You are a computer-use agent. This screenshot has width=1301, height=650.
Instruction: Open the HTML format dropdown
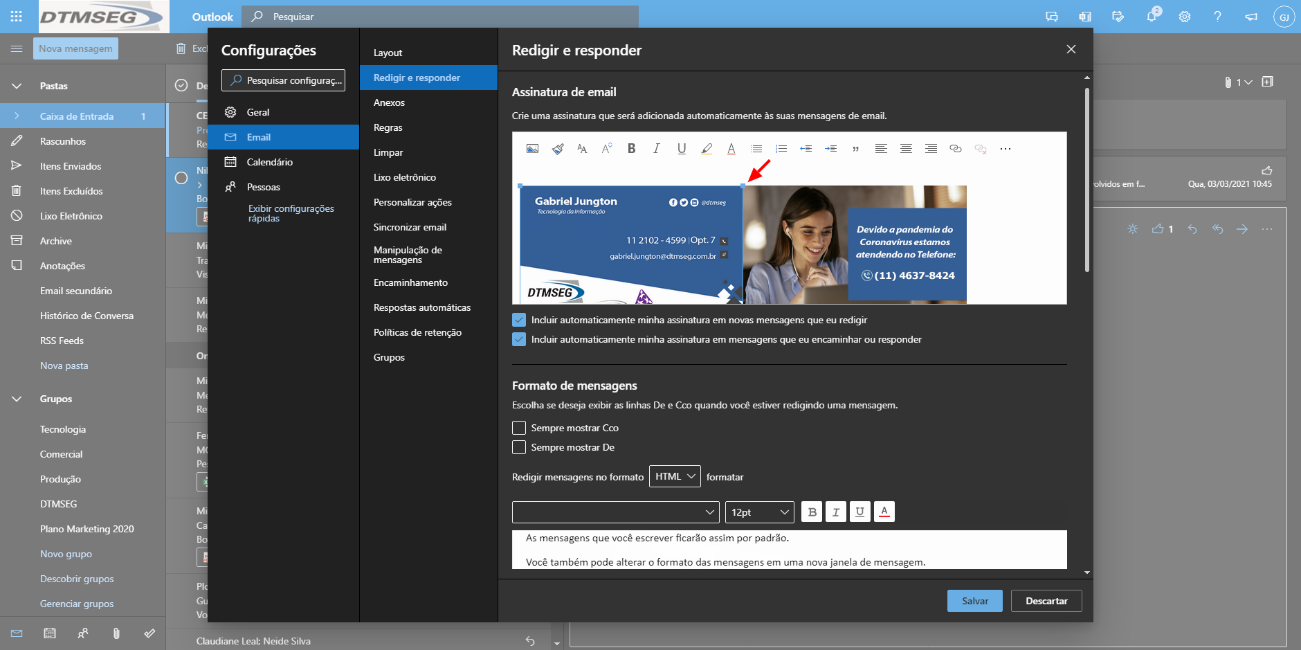(675, 477)
